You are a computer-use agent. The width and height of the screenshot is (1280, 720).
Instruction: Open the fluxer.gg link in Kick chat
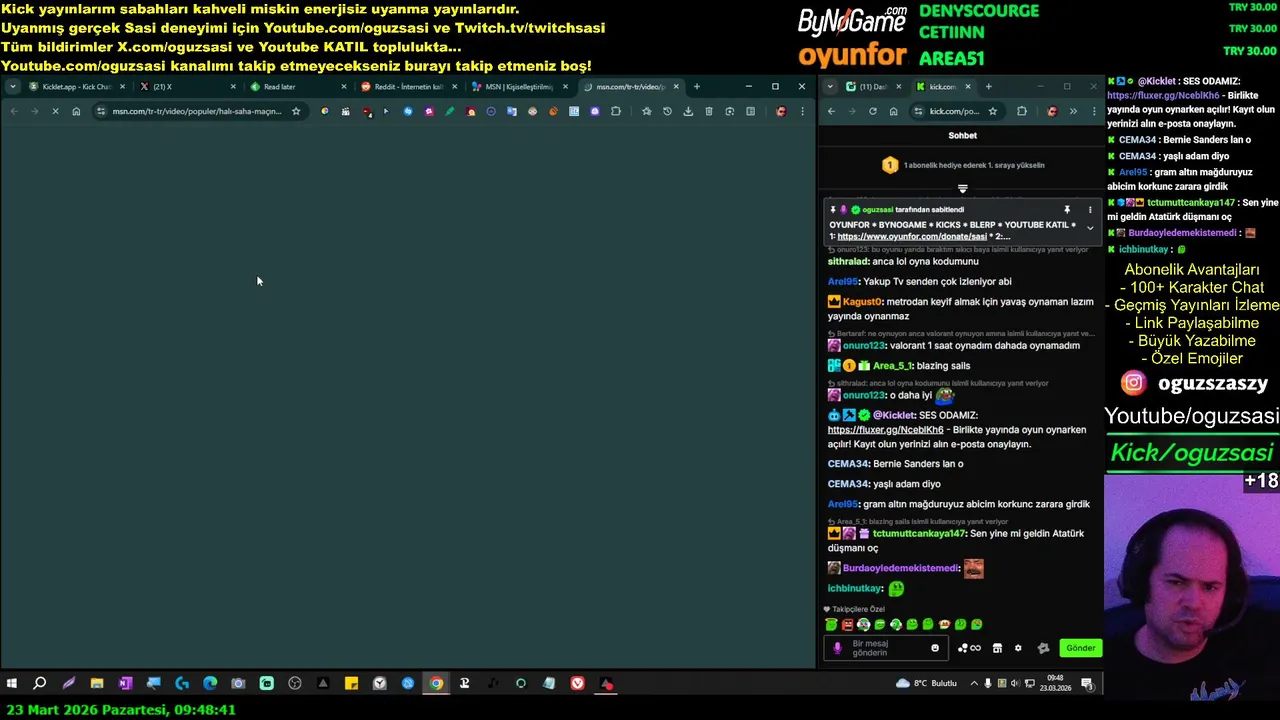(x=885, y=430)
